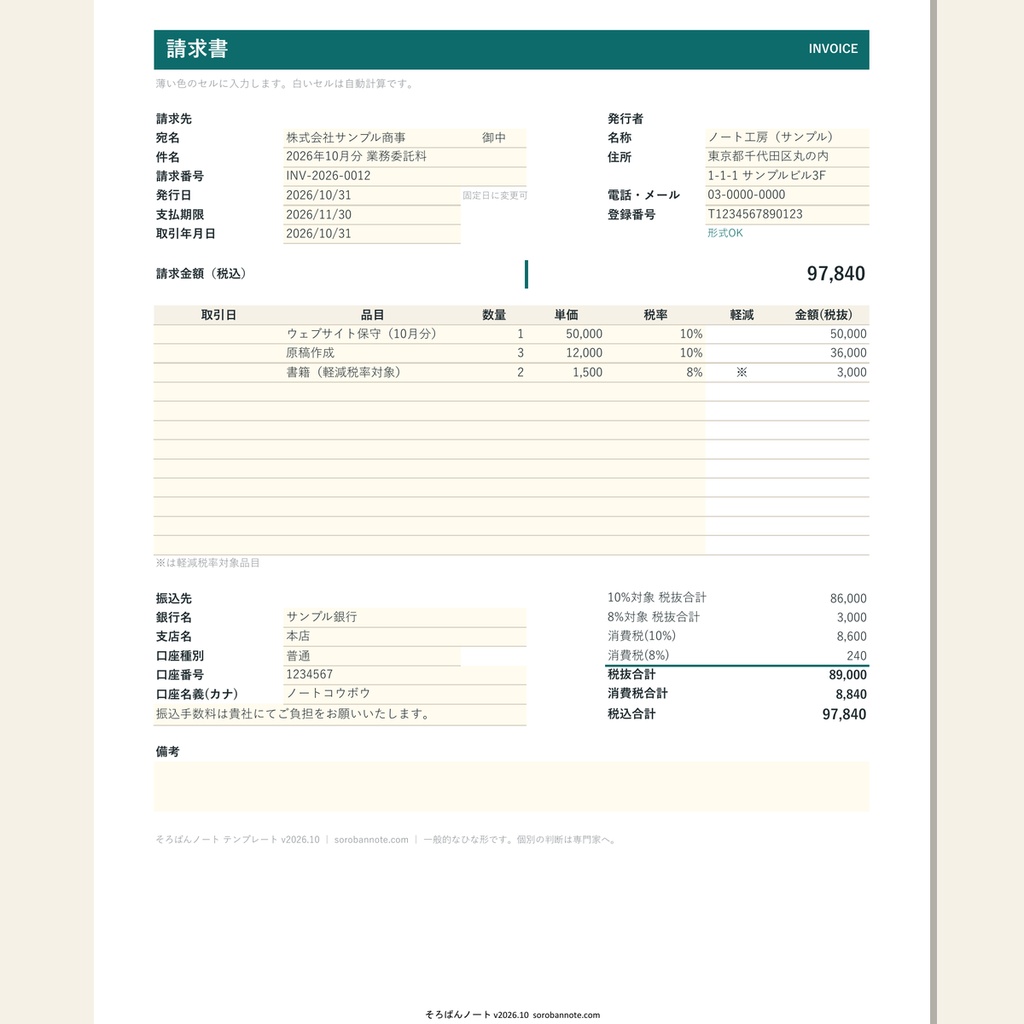Click bank name サンプル銀行

click(x=405, y=617)
